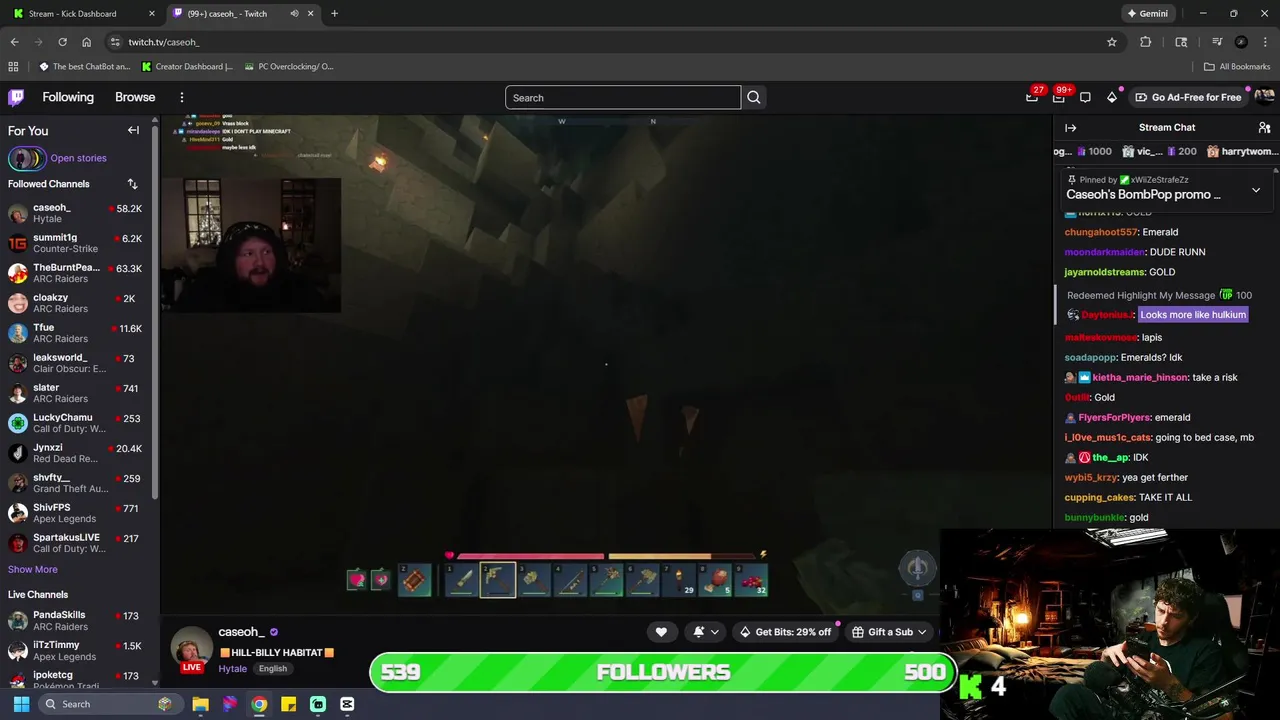Open Whispers speech bubble icon
The image size is (1280, 720).
click(1085, 97)
